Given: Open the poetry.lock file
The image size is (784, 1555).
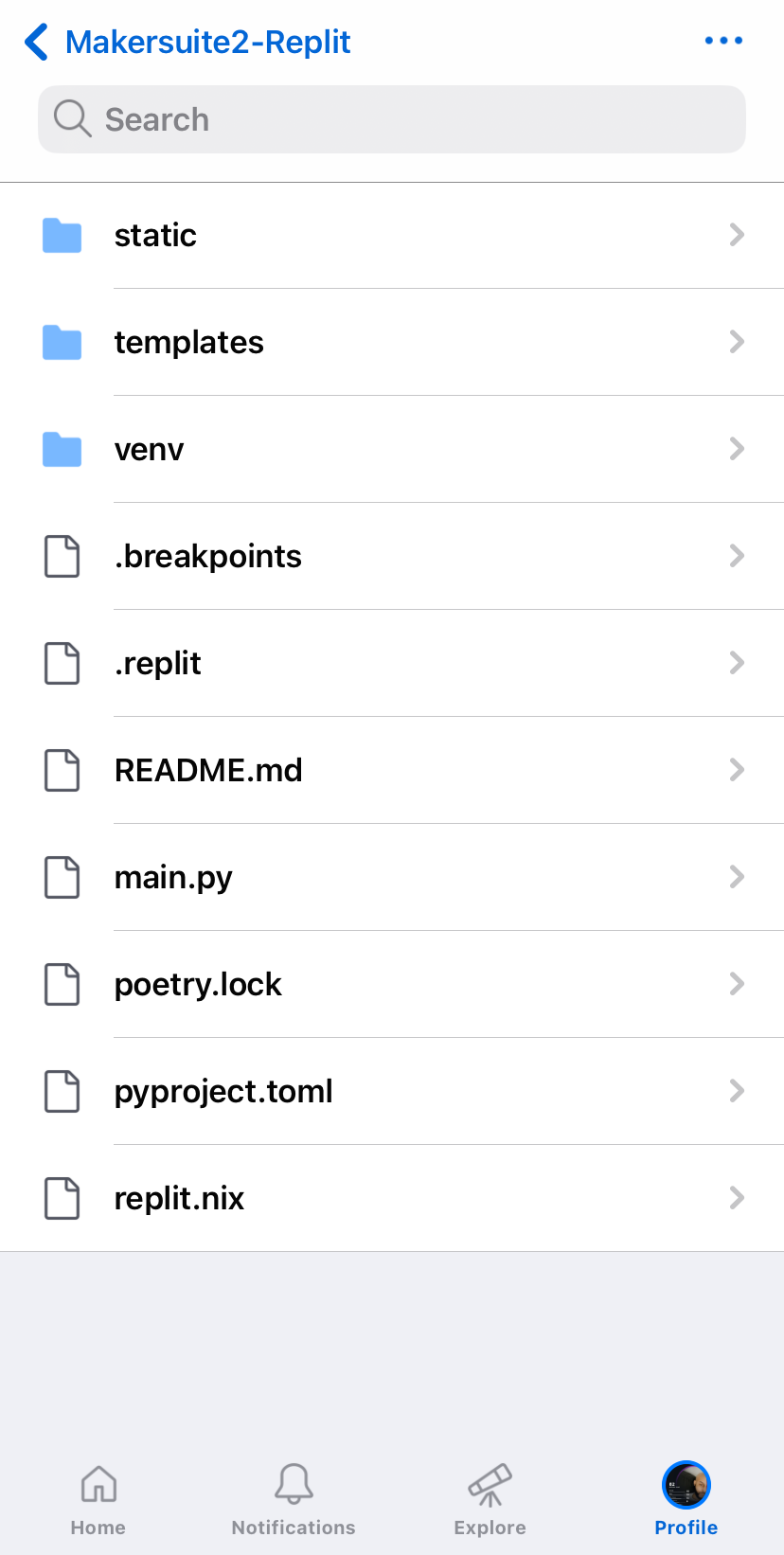Looking at the screenshot, I should click(x=392, y=984).
